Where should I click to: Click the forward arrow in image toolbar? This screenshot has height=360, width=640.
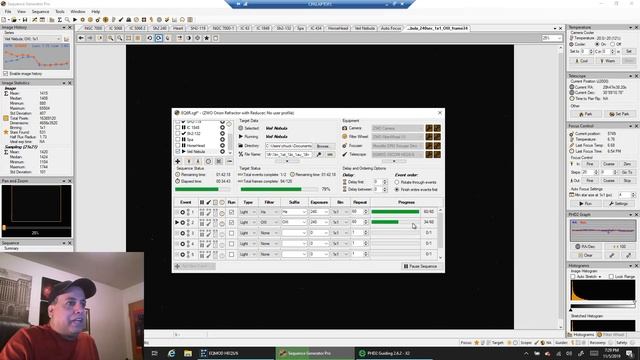click(x=90, y=38)
